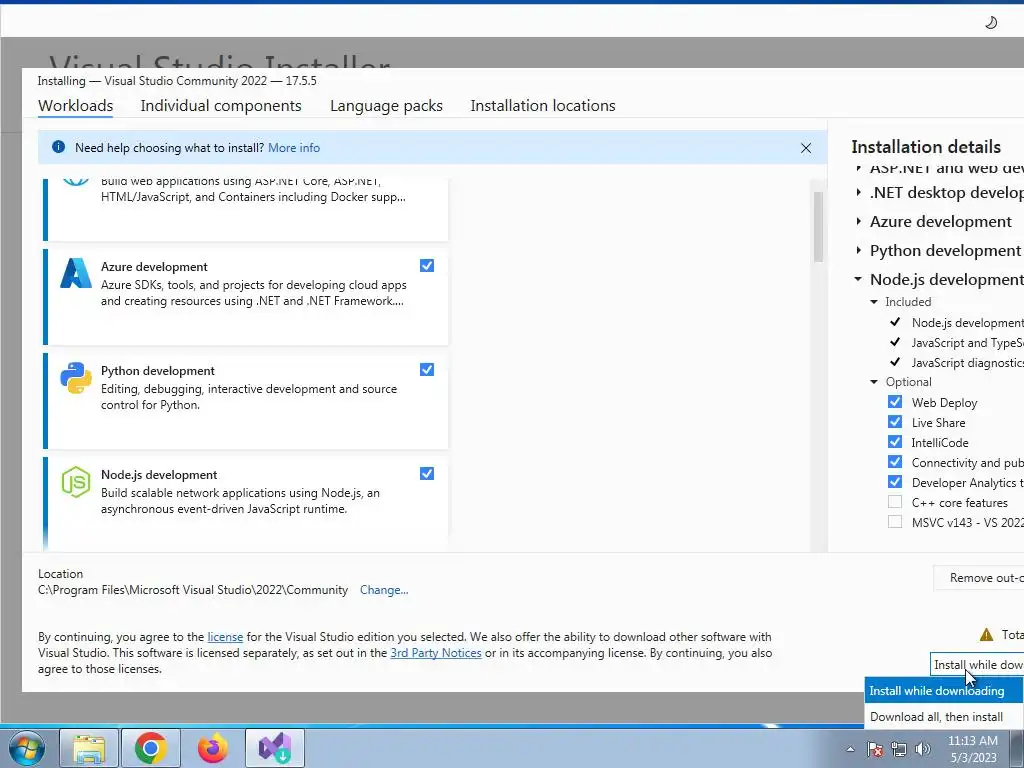Click the network tray icon
This screenshot has width=1024, height=768.
pos(899,749)
